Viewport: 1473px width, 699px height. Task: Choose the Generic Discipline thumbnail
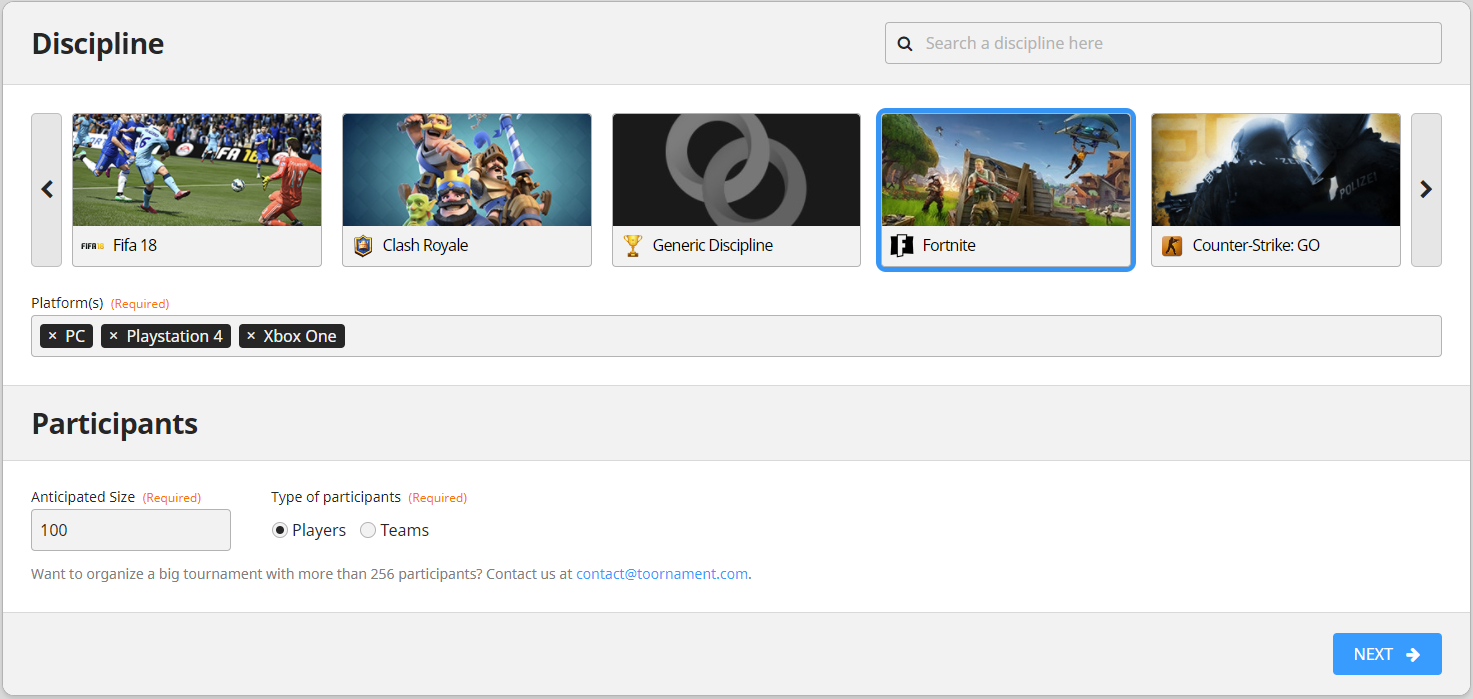click(x=736, y=170)
